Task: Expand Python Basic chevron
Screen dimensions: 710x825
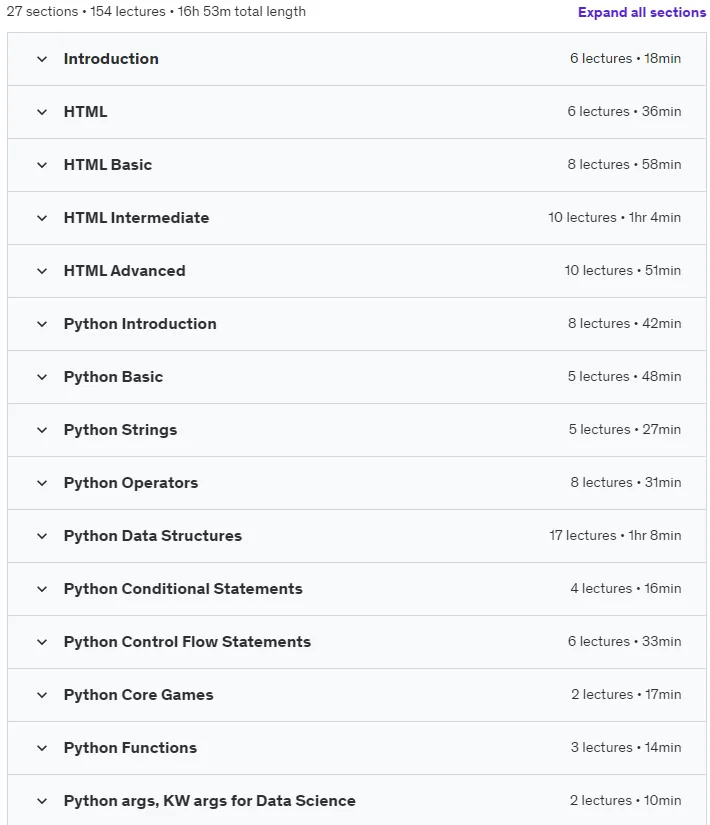Action: coord(42,377)
